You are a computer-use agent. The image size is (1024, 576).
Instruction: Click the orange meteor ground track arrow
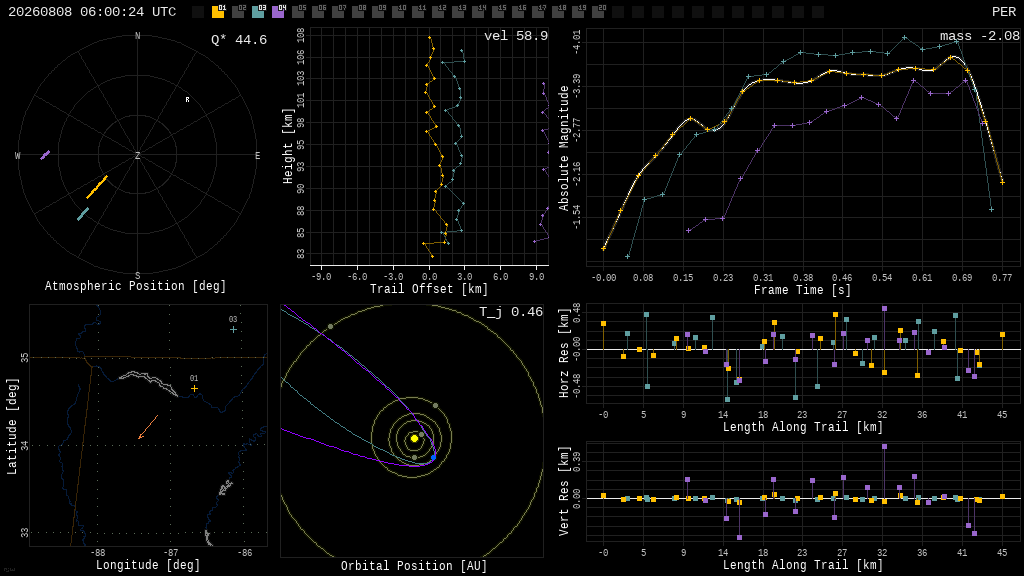[148, 427]
